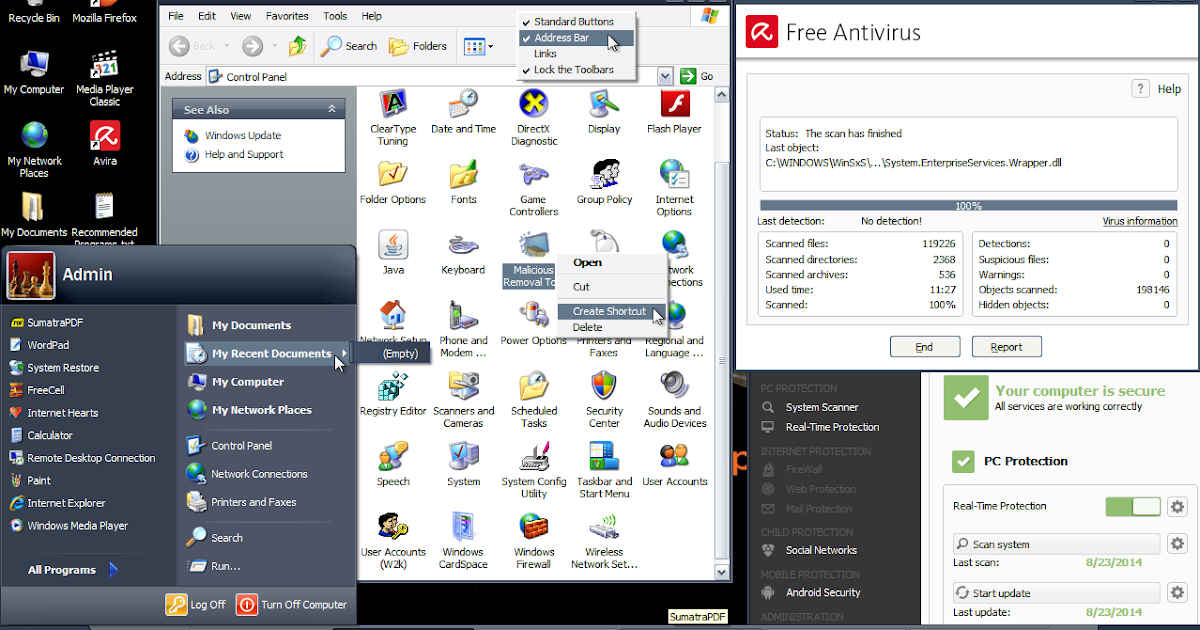Open the Back button history dropdown
Image resolution: width=1200 pixels, height=630 pixels.
pos(227,46)
